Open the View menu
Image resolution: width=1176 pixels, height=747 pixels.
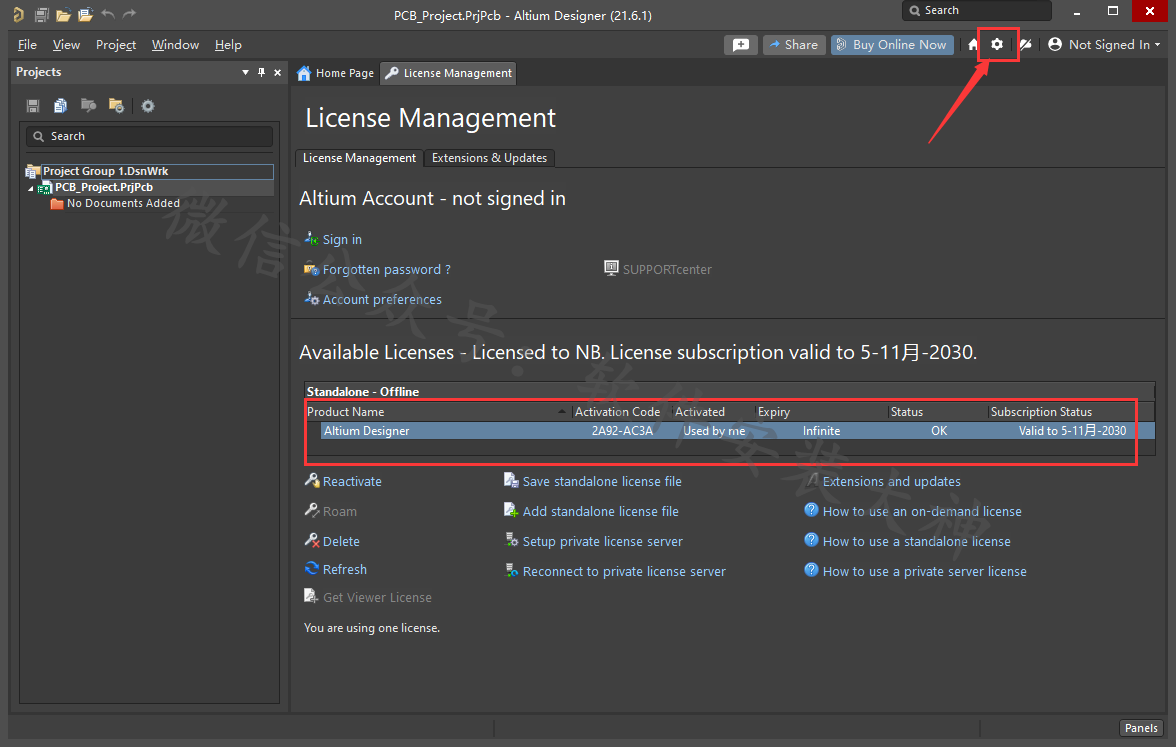click(x=66, y=45)
